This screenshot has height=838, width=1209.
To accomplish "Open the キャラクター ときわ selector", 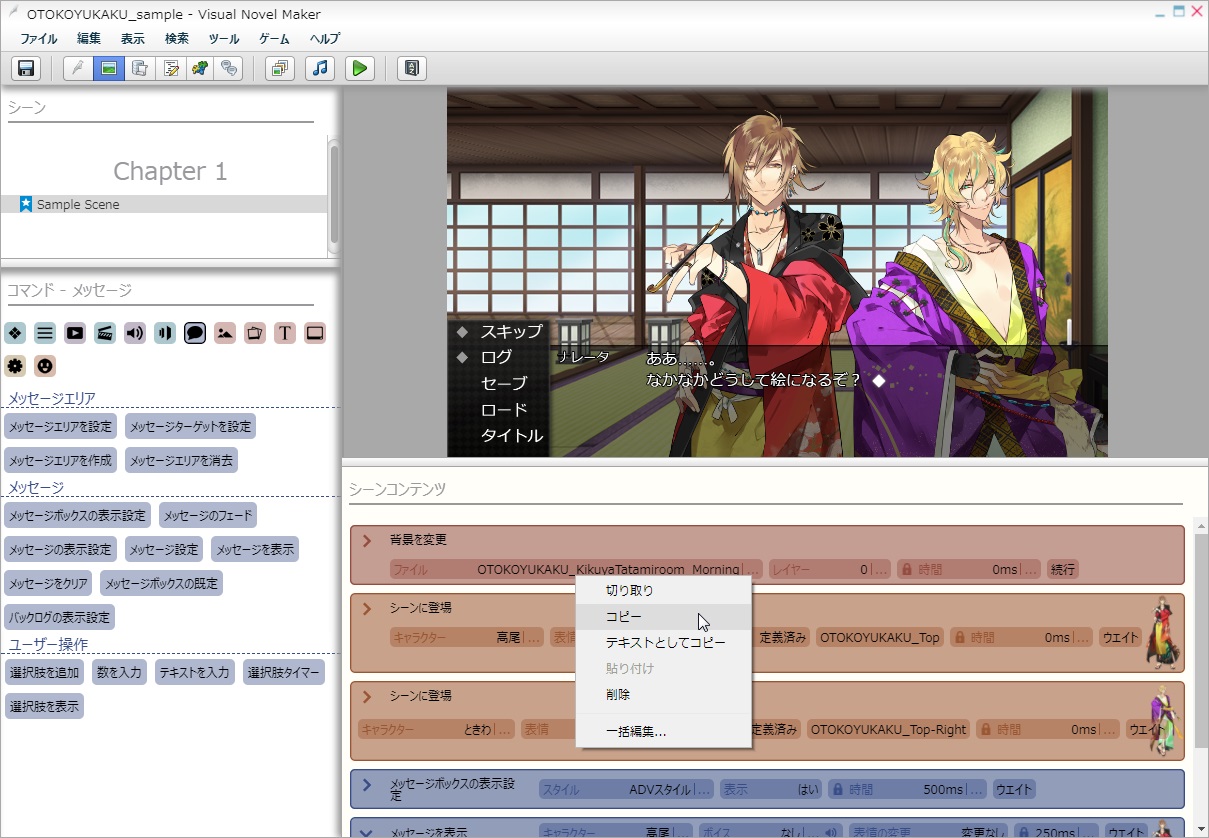I will click(436, 729).
